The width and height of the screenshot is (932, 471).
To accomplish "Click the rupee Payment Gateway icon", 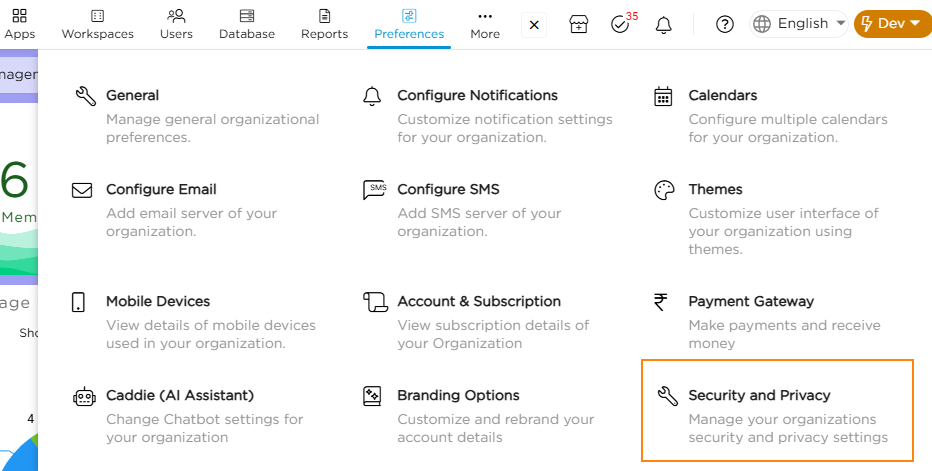I will pos(662,302).
